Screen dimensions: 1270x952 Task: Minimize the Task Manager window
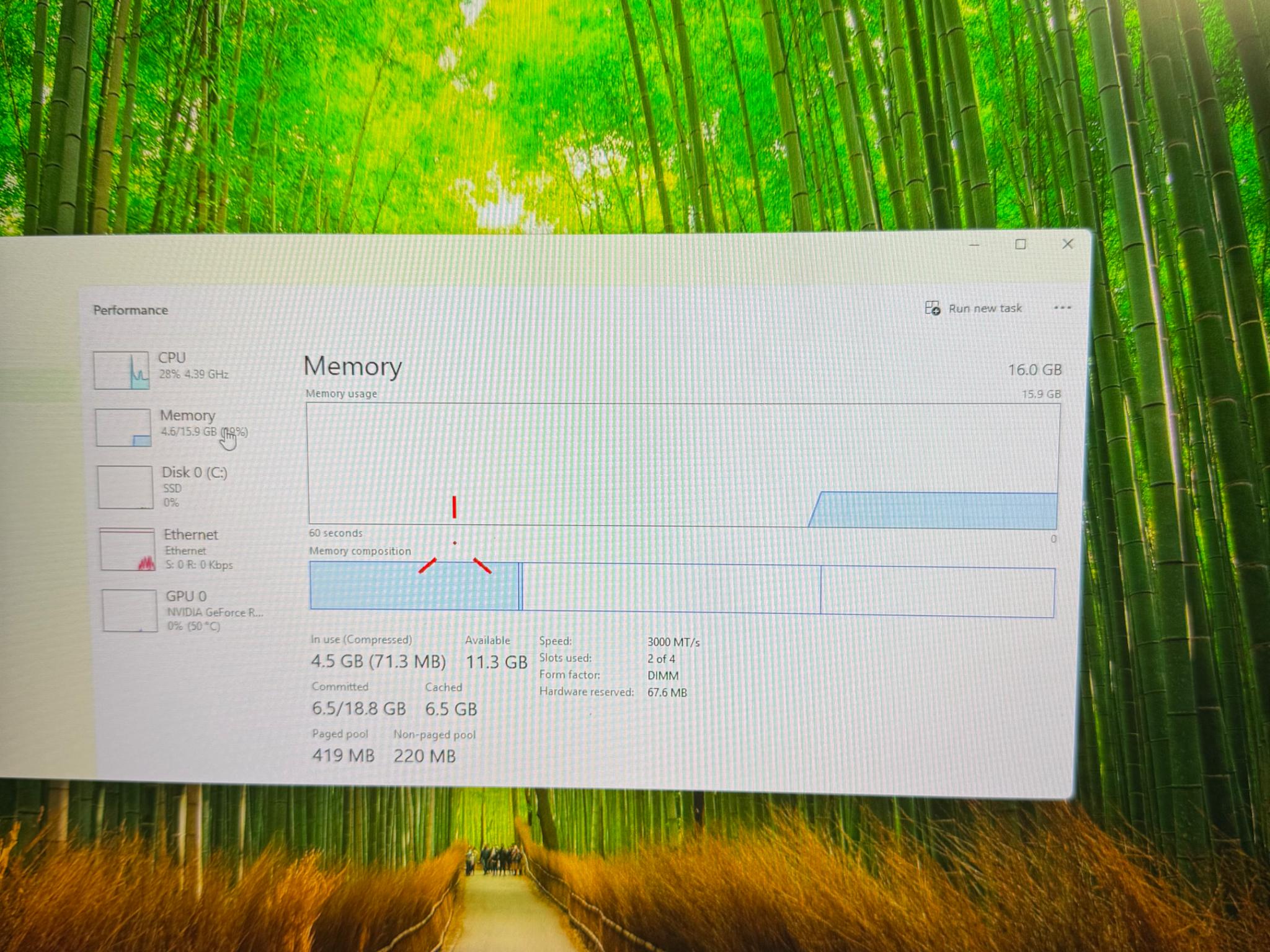[x=974, y=245]
